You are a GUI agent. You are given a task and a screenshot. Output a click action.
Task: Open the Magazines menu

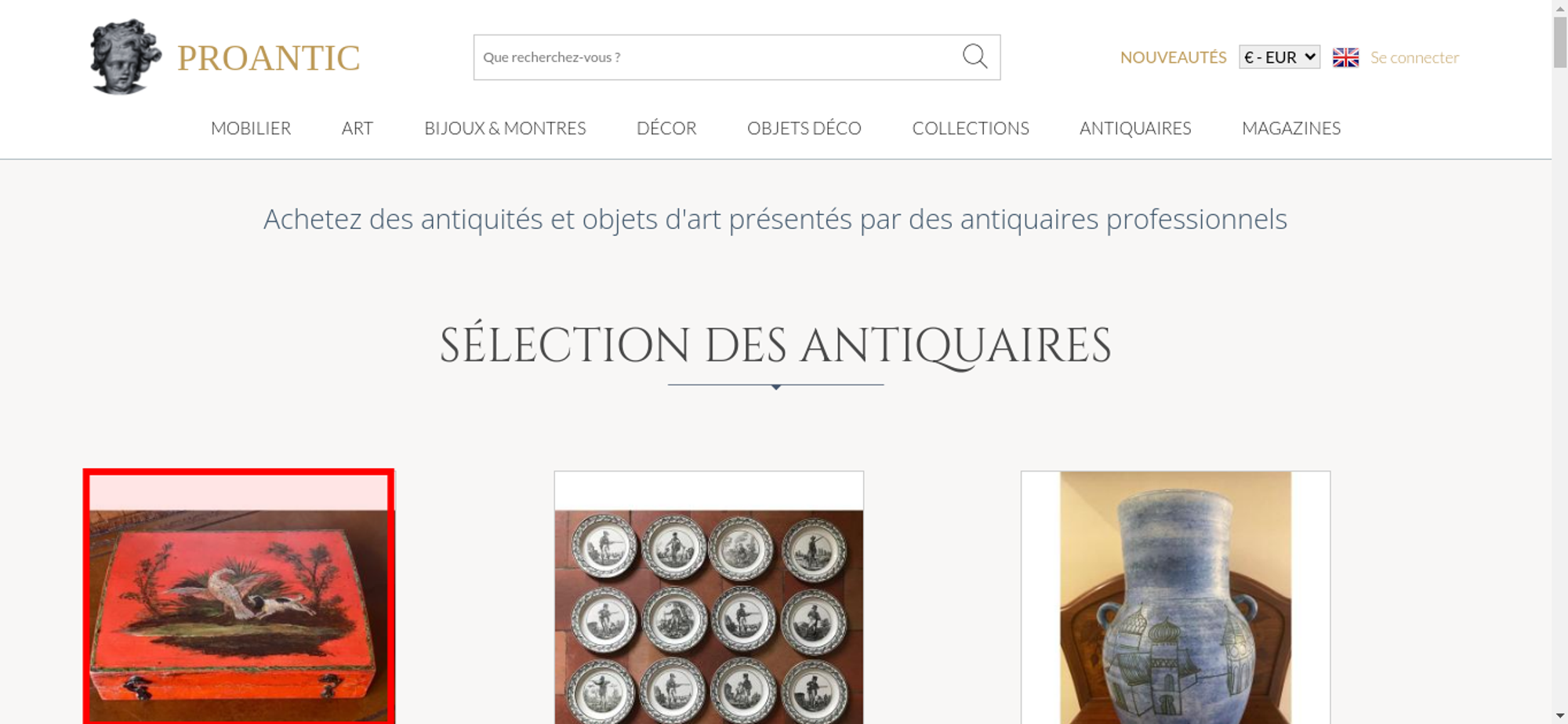pos(1291,128)
